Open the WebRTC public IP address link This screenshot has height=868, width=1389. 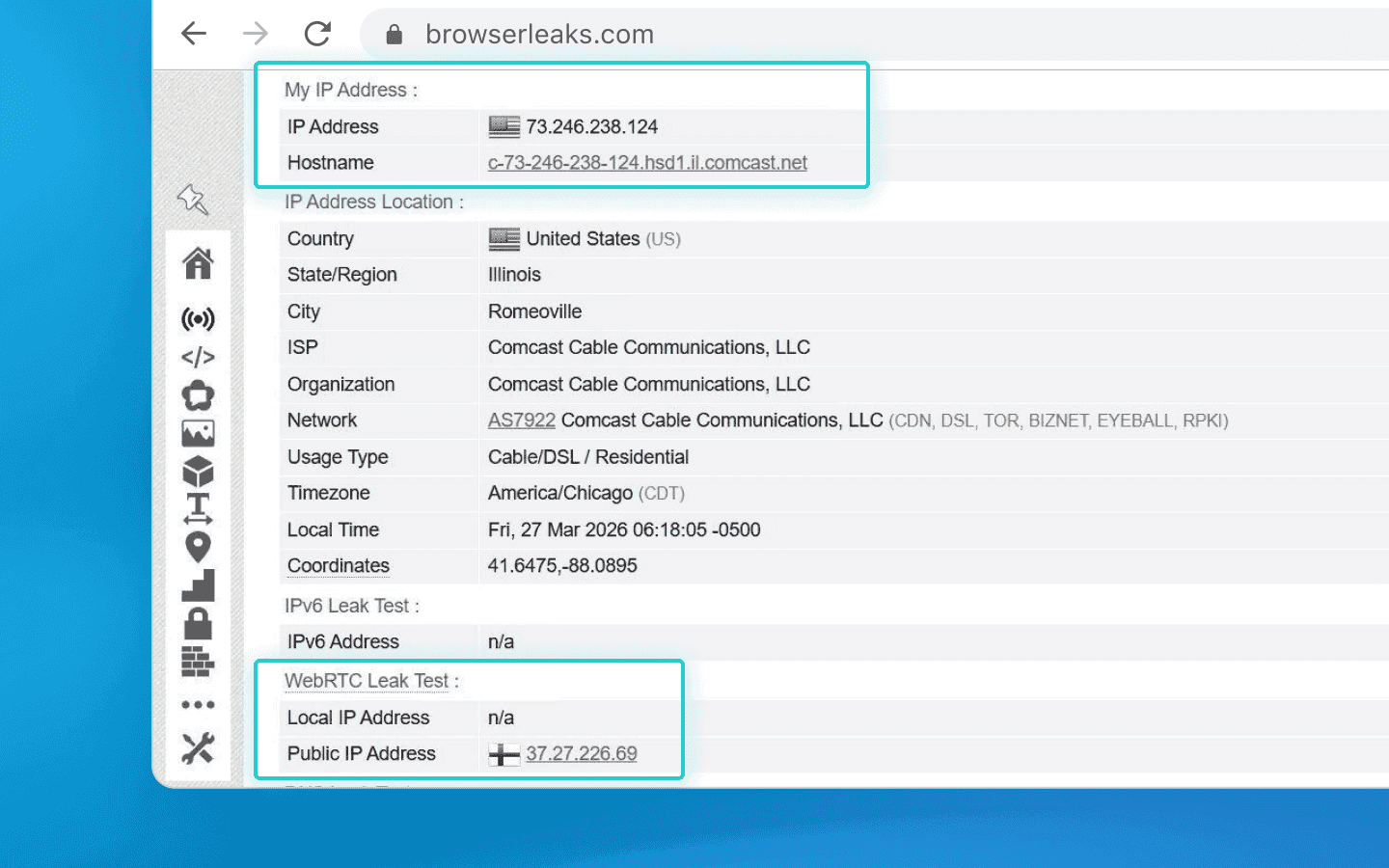(x=581, y=753)
